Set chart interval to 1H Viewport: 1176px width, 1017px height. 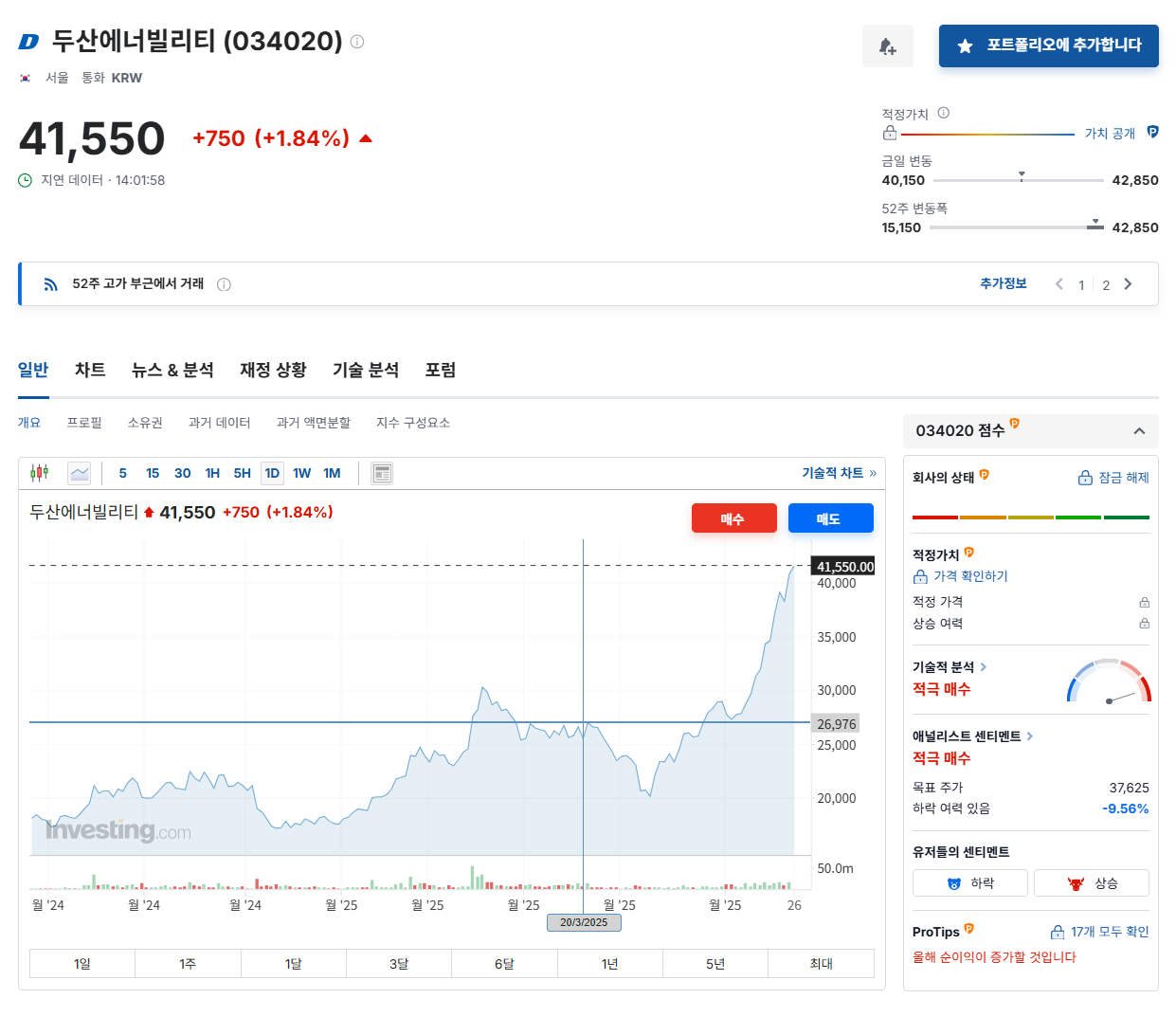pyautogui.click(x=212, y=473)
